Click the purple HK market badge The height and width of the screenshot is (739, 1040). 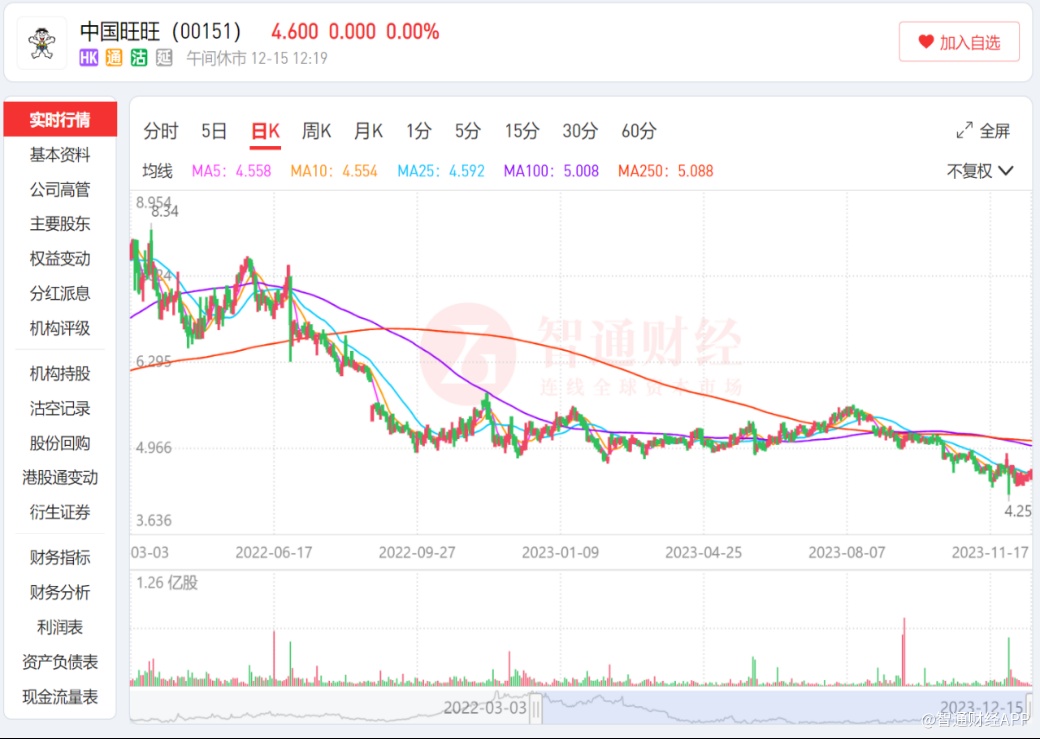tap(89, 58)
